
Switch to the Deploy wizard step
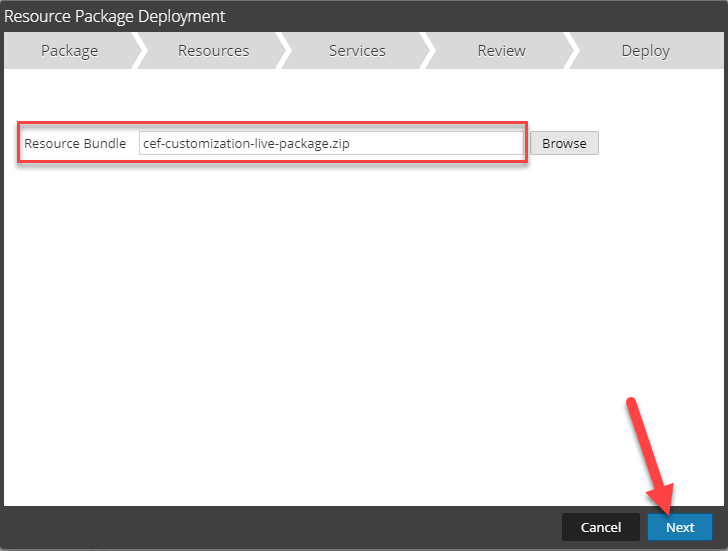[x=645, y=51]
